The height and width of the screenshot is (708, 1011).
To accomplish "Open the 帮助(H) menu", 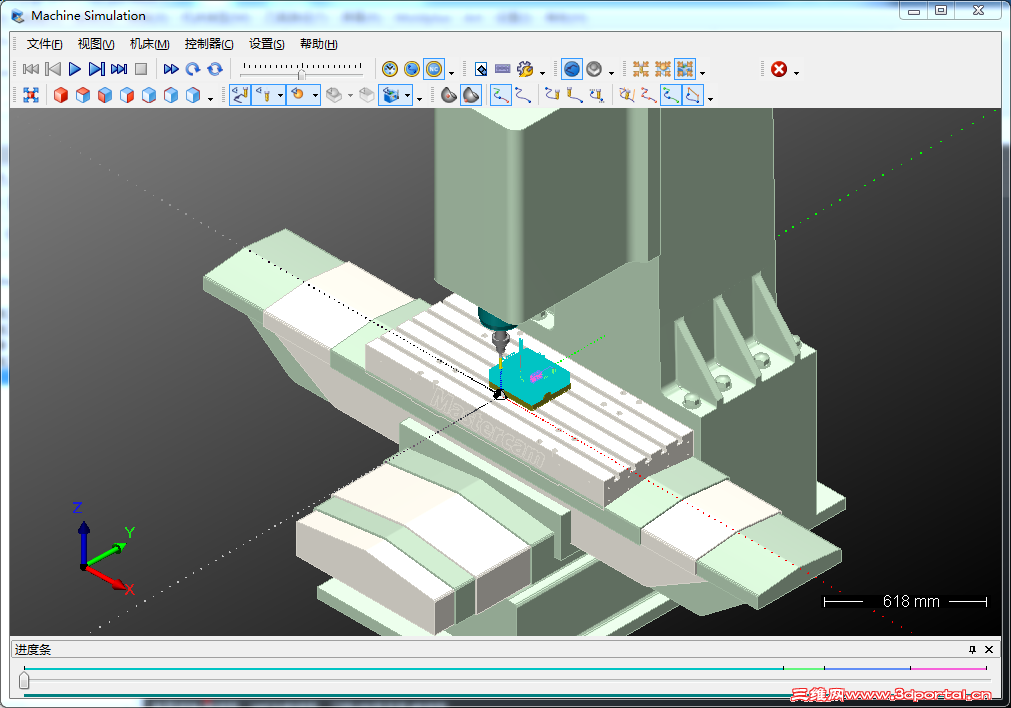I will [319, 44].
